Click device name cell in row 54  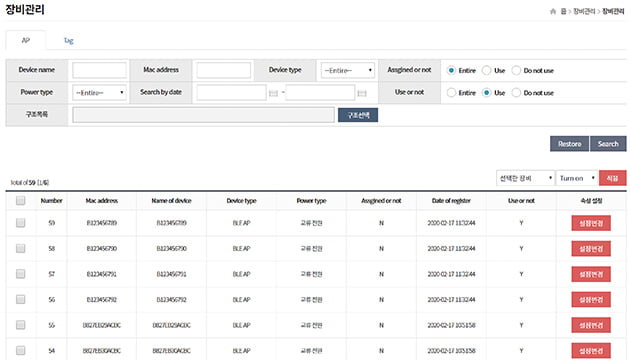point(172,351)
